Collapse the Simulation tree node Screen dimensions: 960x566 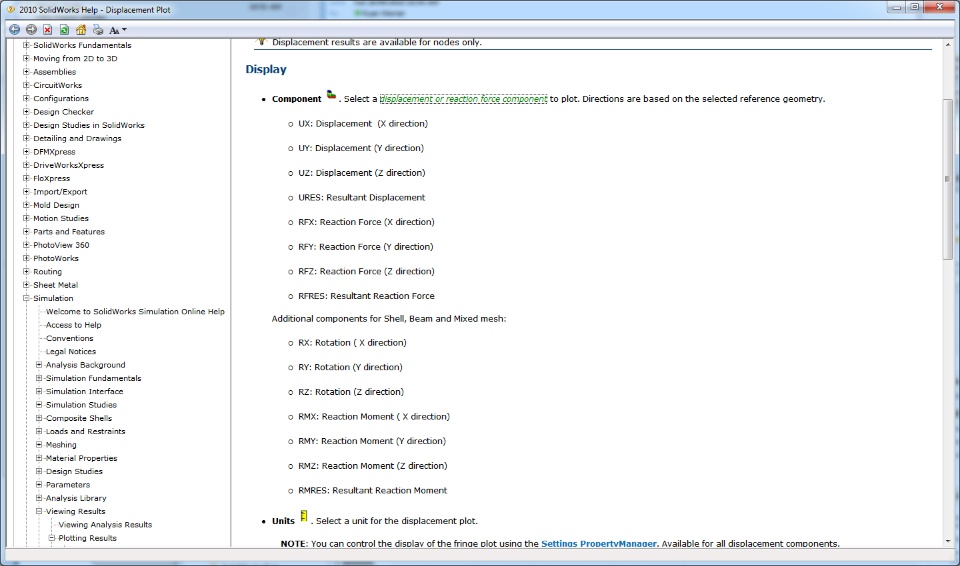click(26, 298)
